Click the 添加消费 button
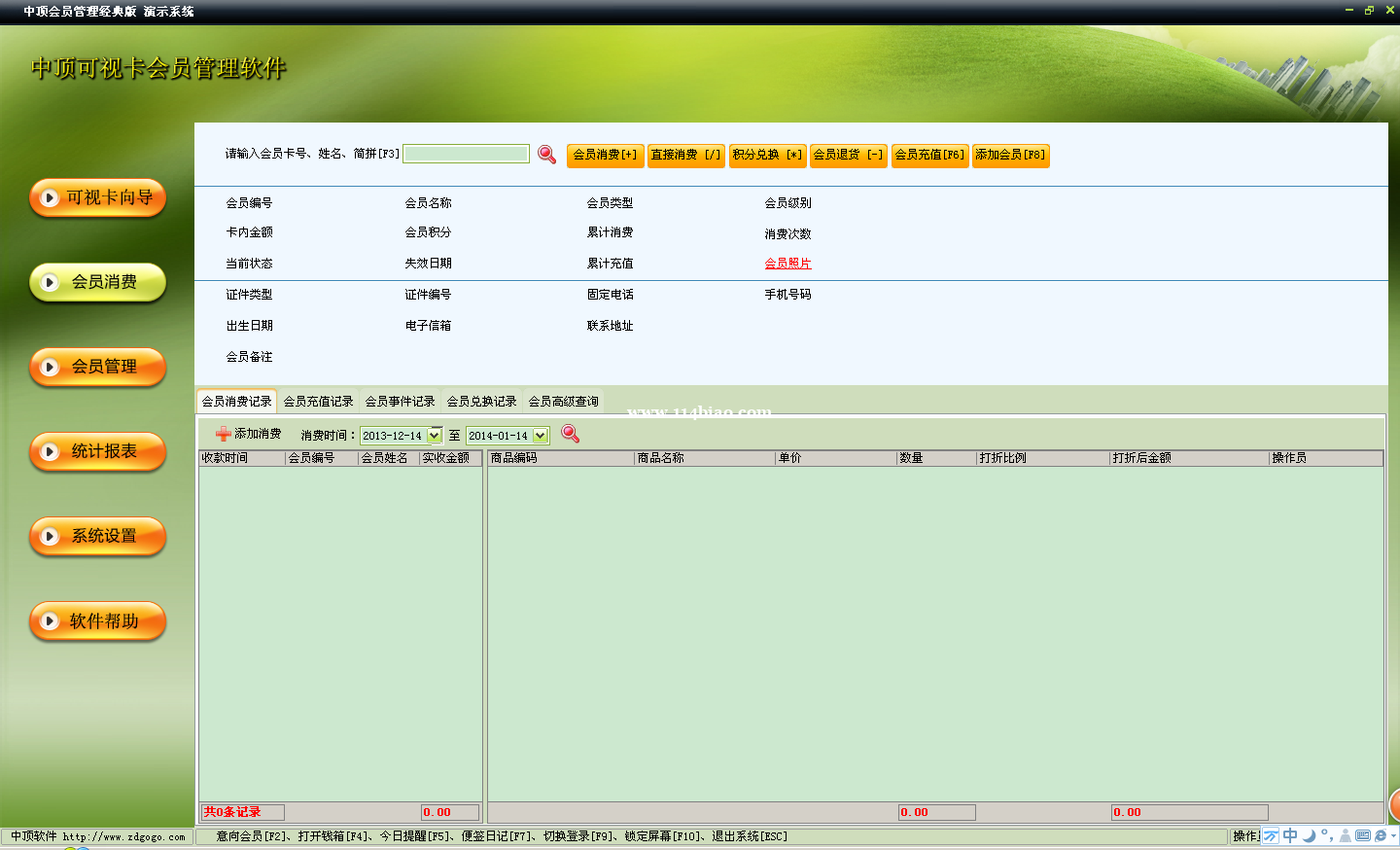Viewport: 1400px width, 850px height. click(248, 434)
